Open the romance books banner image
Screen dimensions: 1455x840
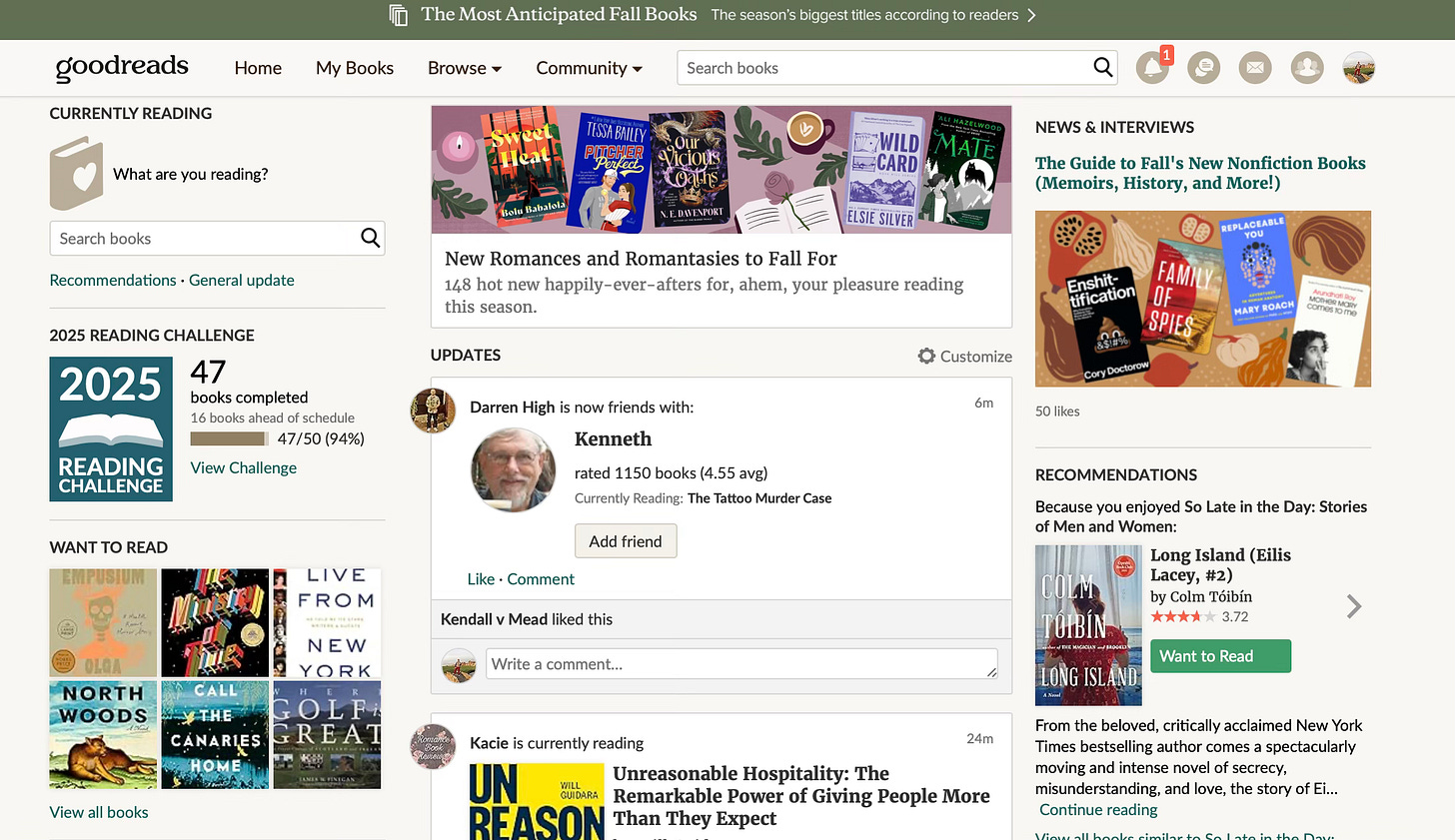pyautogui.click(x=722, y=170)
